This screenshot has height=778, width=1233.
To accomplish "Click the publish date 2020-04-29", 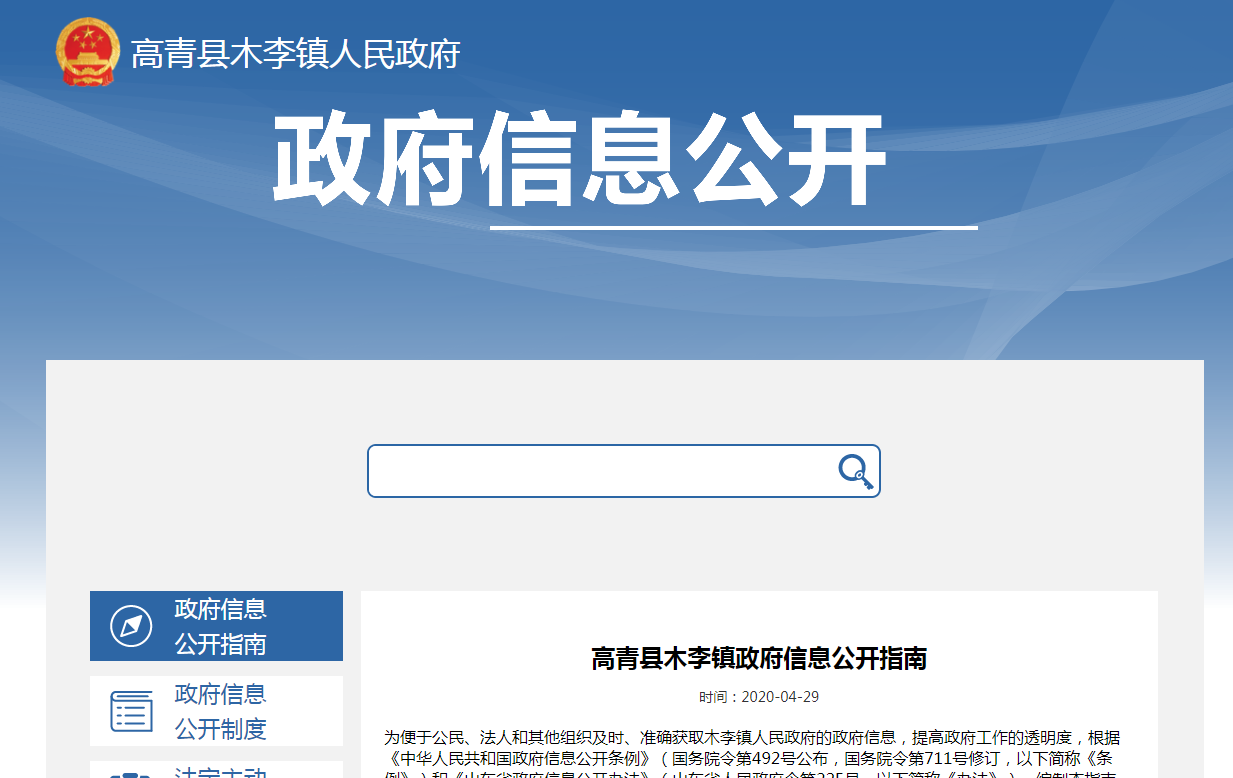I will pos(780,697).
